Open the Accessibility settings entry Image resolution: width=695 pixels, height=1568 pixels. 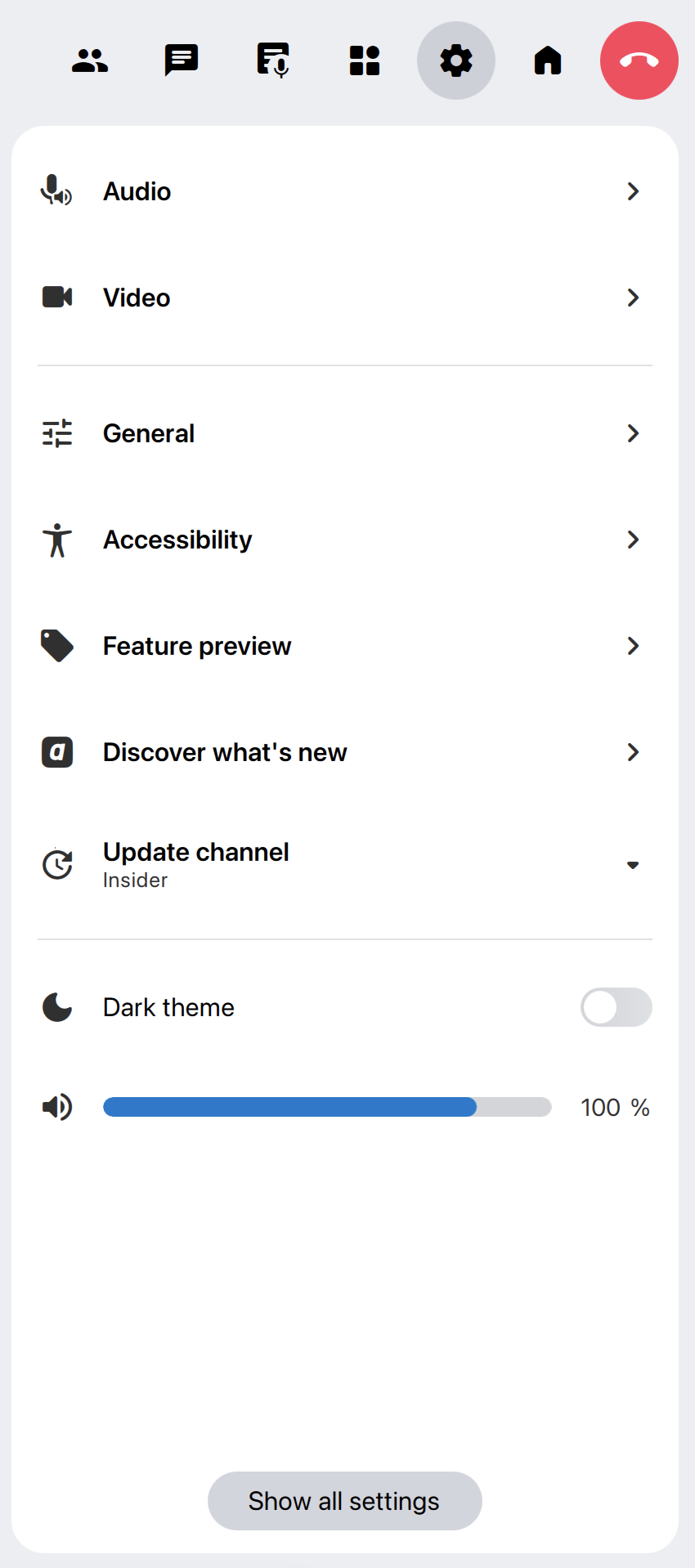(x=177, y=540)
